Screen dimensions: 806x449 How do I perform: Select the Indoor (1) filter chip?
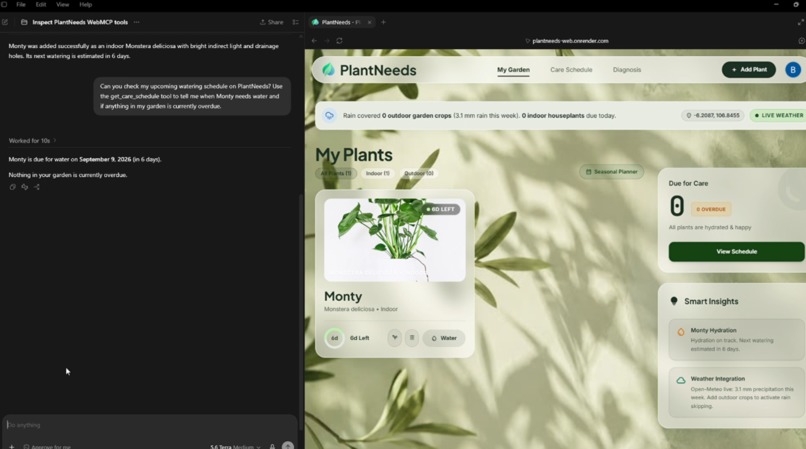coord(377,173)
